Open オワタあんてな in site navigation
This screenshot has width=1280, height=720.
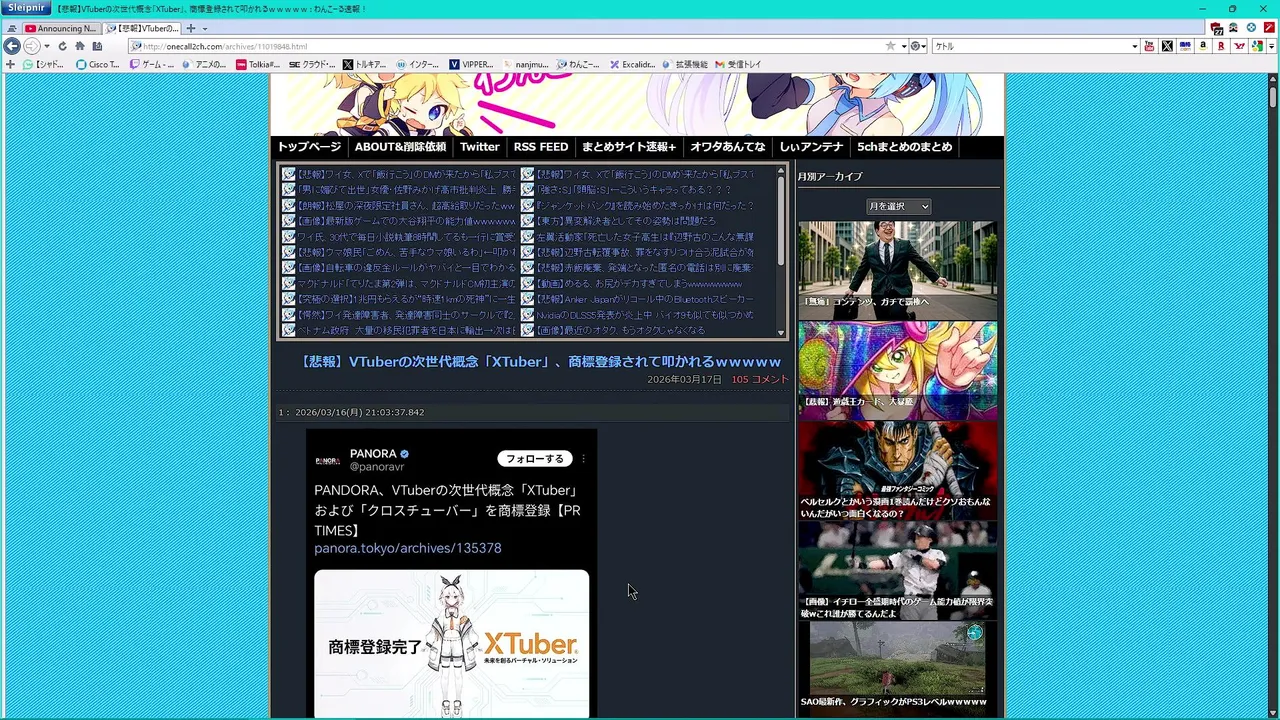pos(728,147)
